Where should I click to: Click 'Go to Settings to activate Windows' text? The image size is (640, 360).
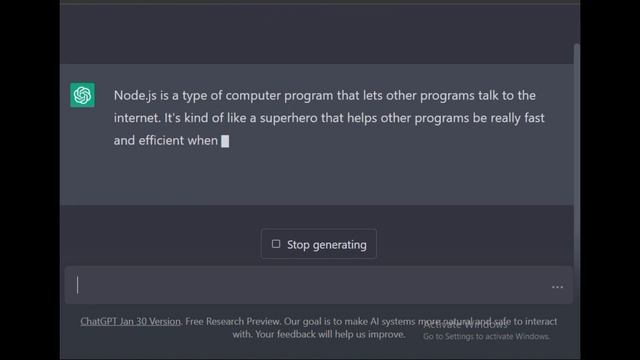click(x=486, y=337)
